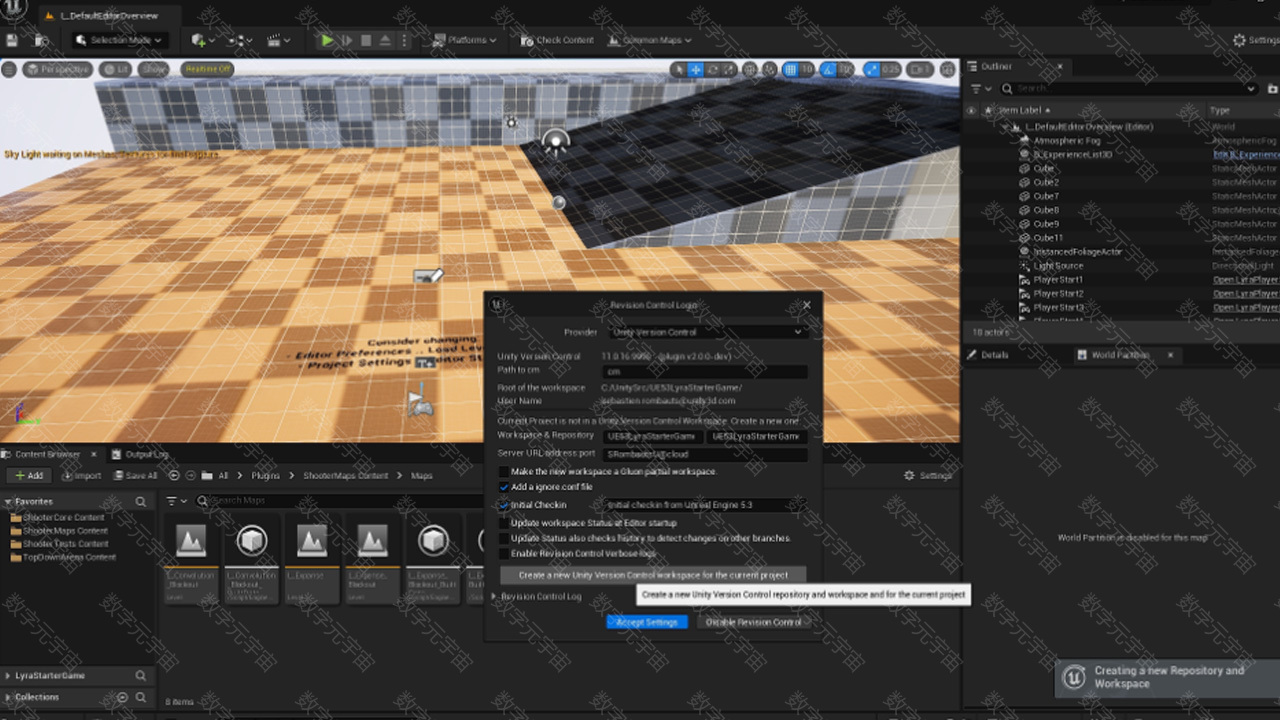
Task: Click the Check Content toolbar icon
Action: pos(527,40)
